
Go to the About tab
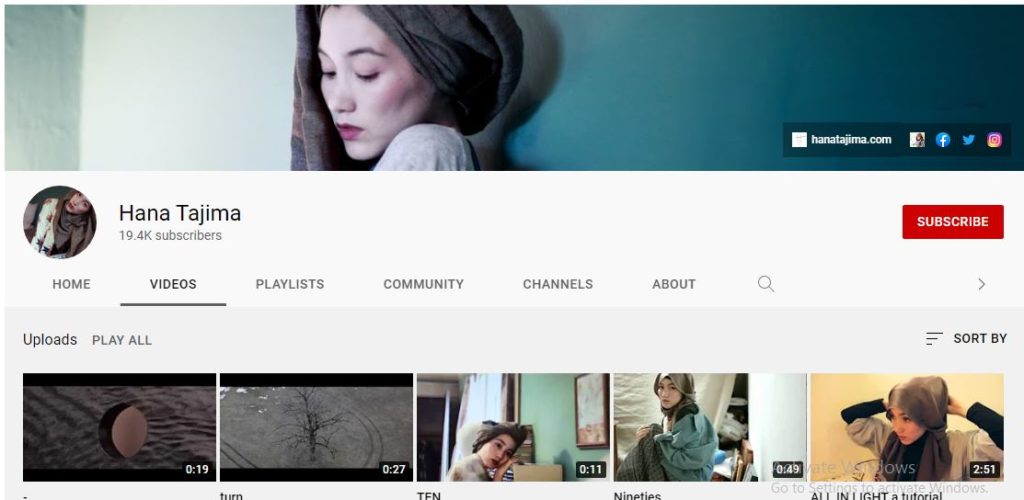pyautogui.click(x=674, y=284)
